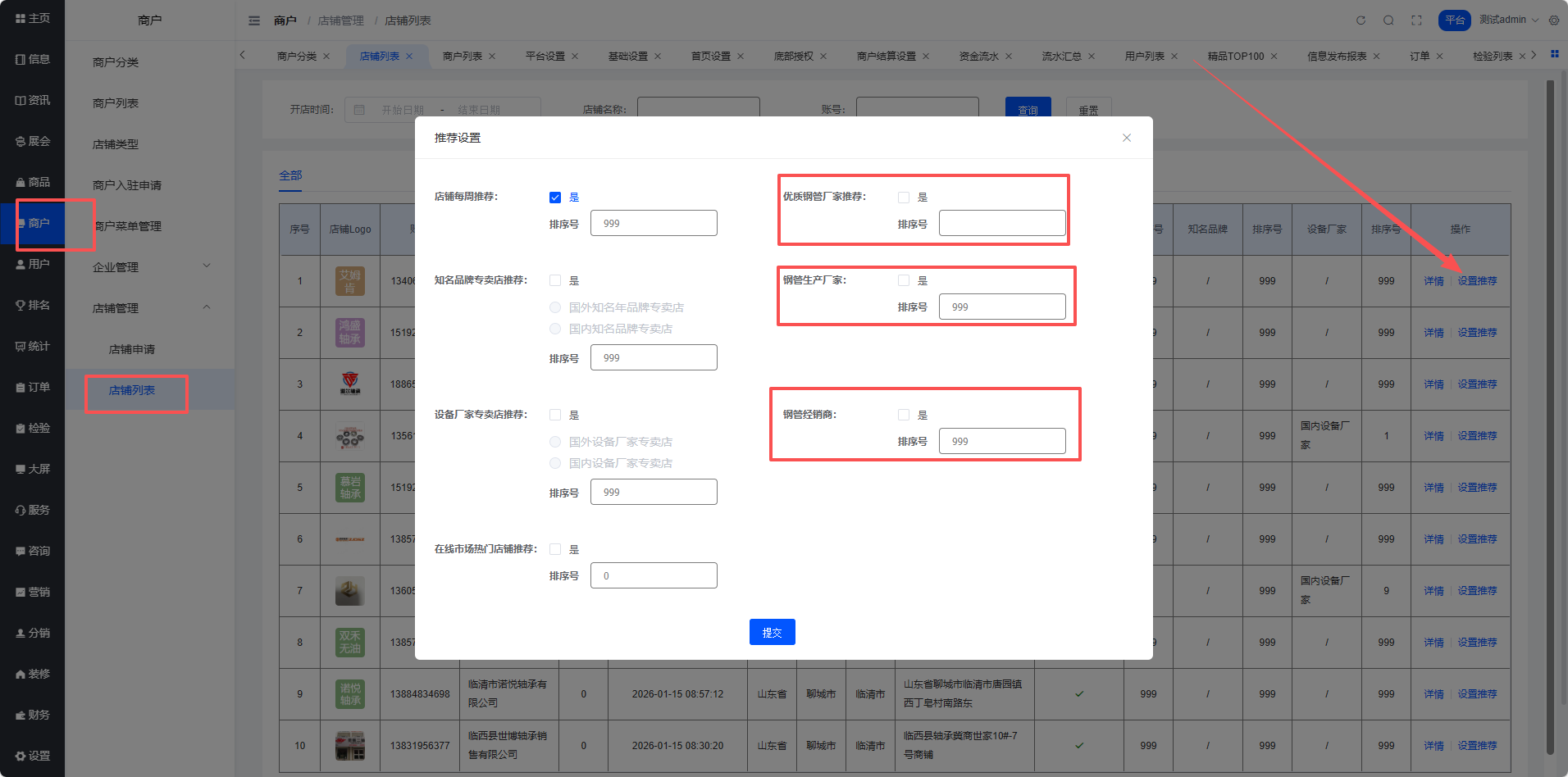Screen dimensions: 1568x777
Task: Click the 钢管经销商 排序号 input field
Action: pos(1002,441)
